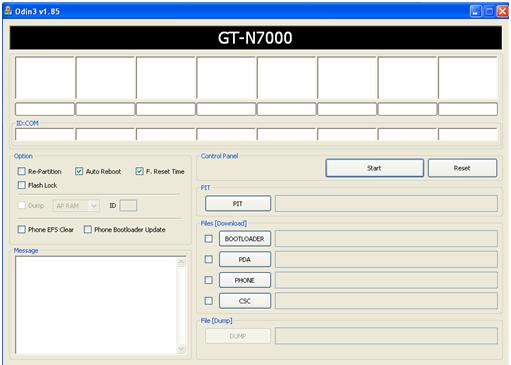Image resolution: width=511 pixels, height=365 pixels.
Task: Click the PDA file path field
Action: point(386,259)
